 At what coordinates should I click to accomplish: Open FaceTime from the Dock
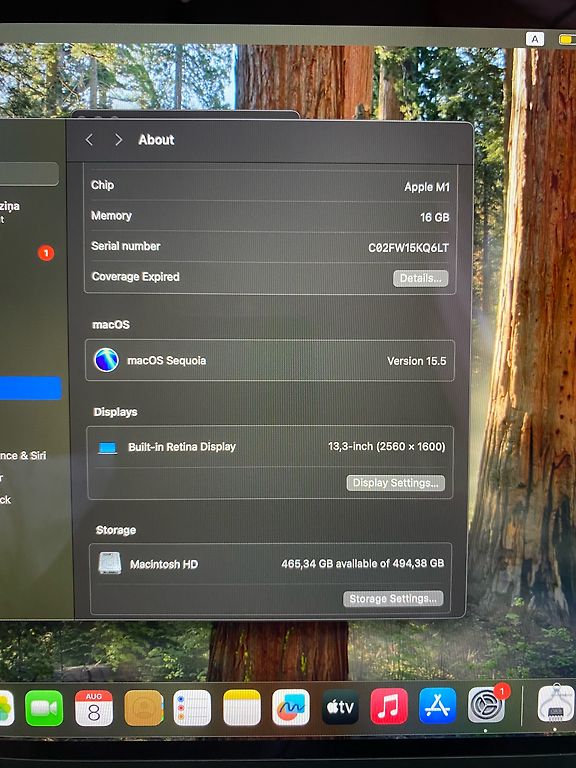tap(44, 708)
